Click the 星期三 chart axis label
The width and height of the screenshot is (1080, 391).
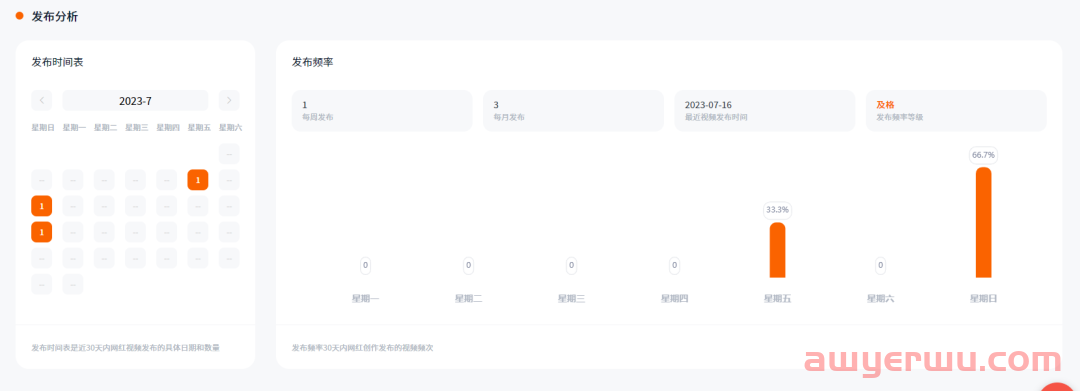pos(571,299)
